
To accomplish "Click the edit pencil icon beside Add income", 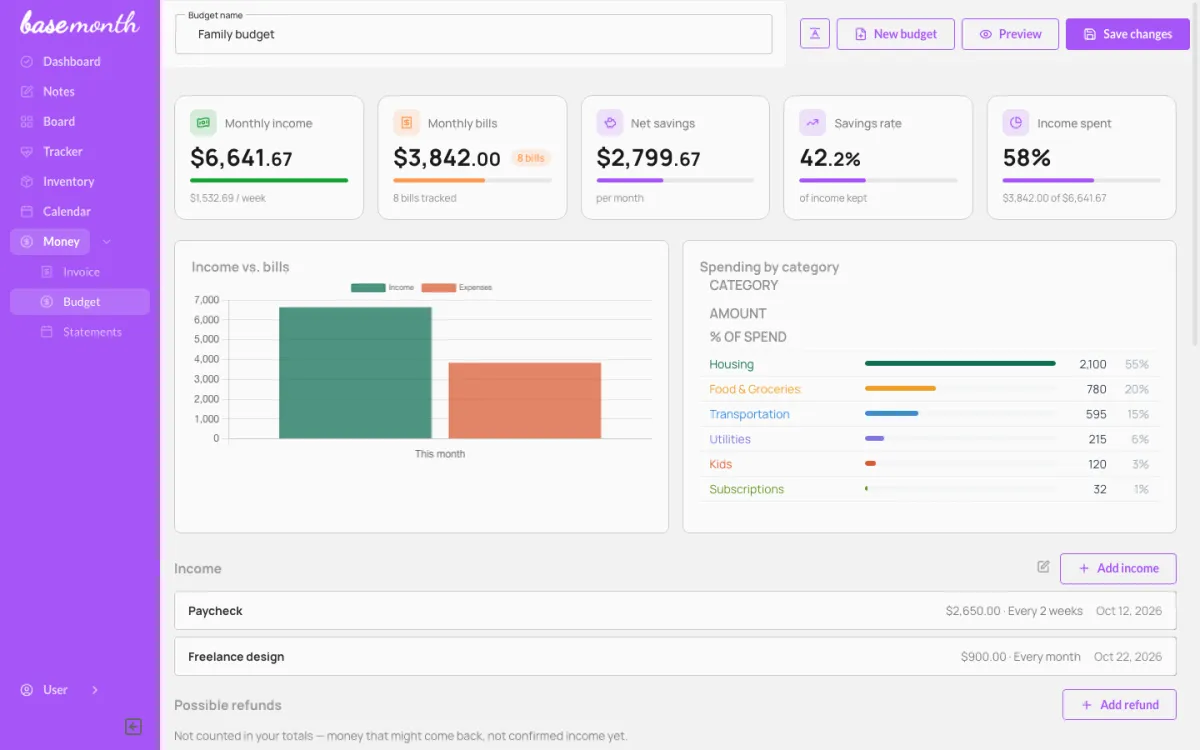I will click(1043, 567).
